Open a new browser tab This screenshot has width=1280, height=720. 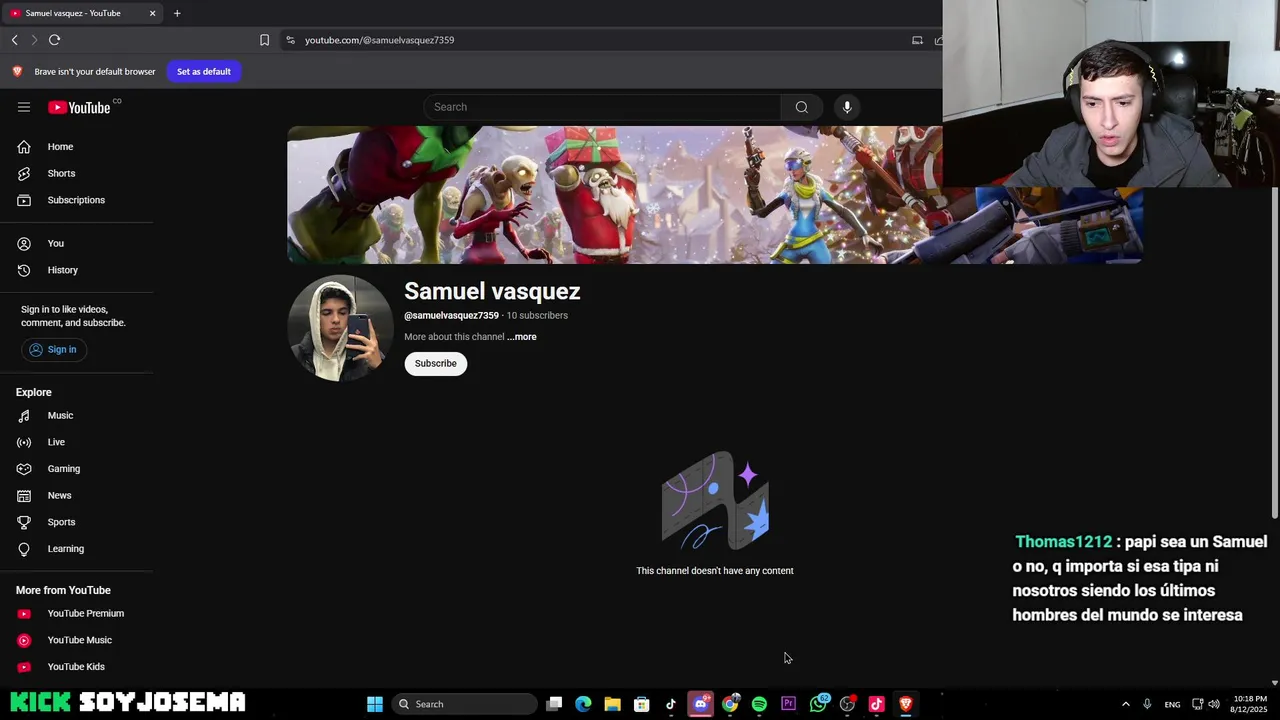tap(177, 13)
